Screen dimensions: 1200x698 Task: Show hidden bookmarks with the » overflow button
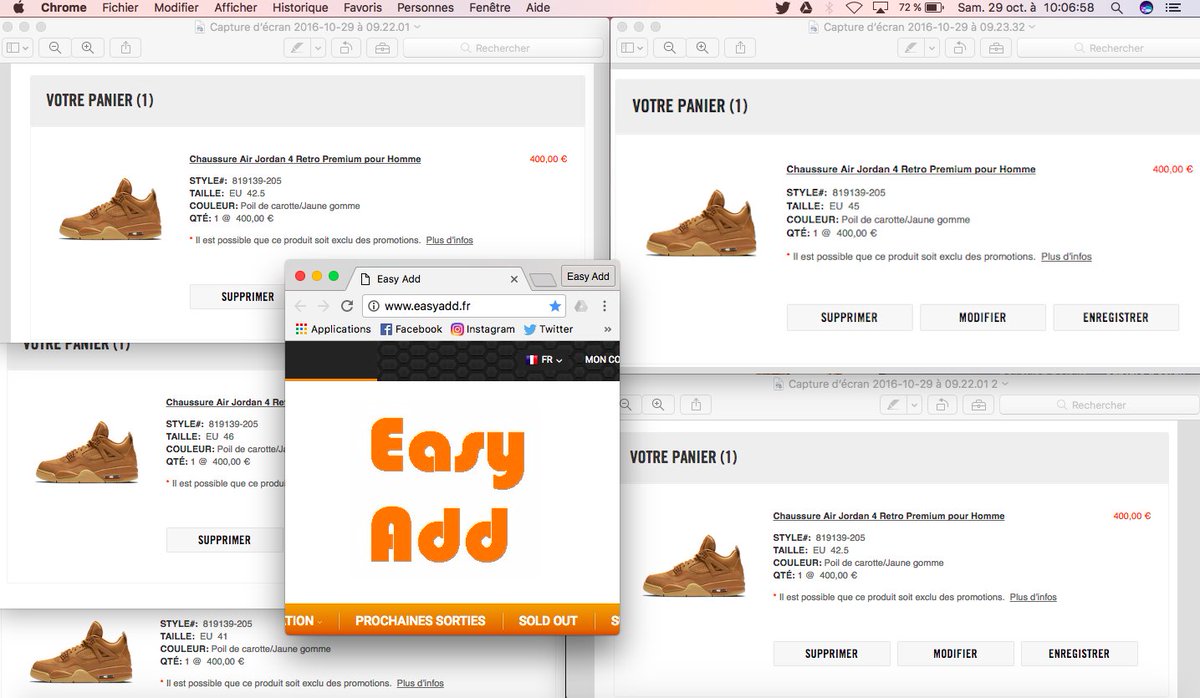click(x=607, y=329)
